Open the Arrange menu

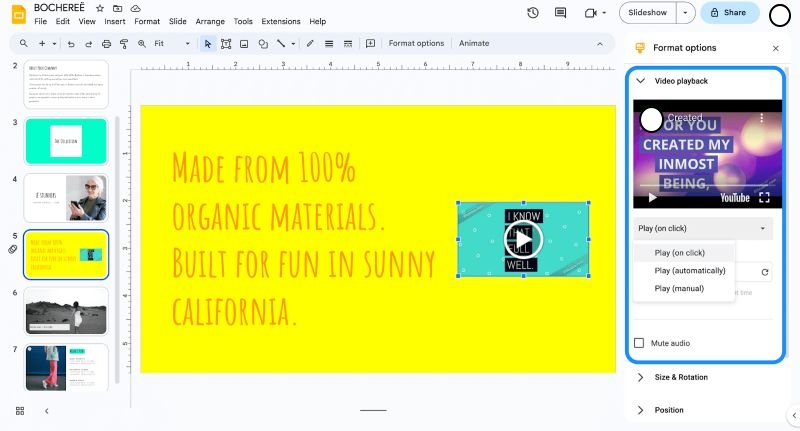click(x=210, y=21)
